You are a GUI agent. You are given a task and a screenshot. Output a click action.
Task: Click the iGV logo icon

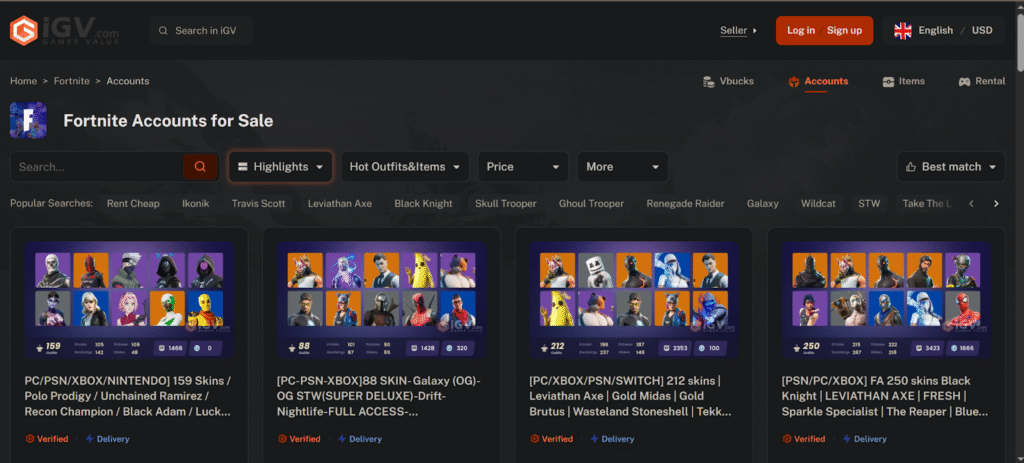click(x=24, y=31)
